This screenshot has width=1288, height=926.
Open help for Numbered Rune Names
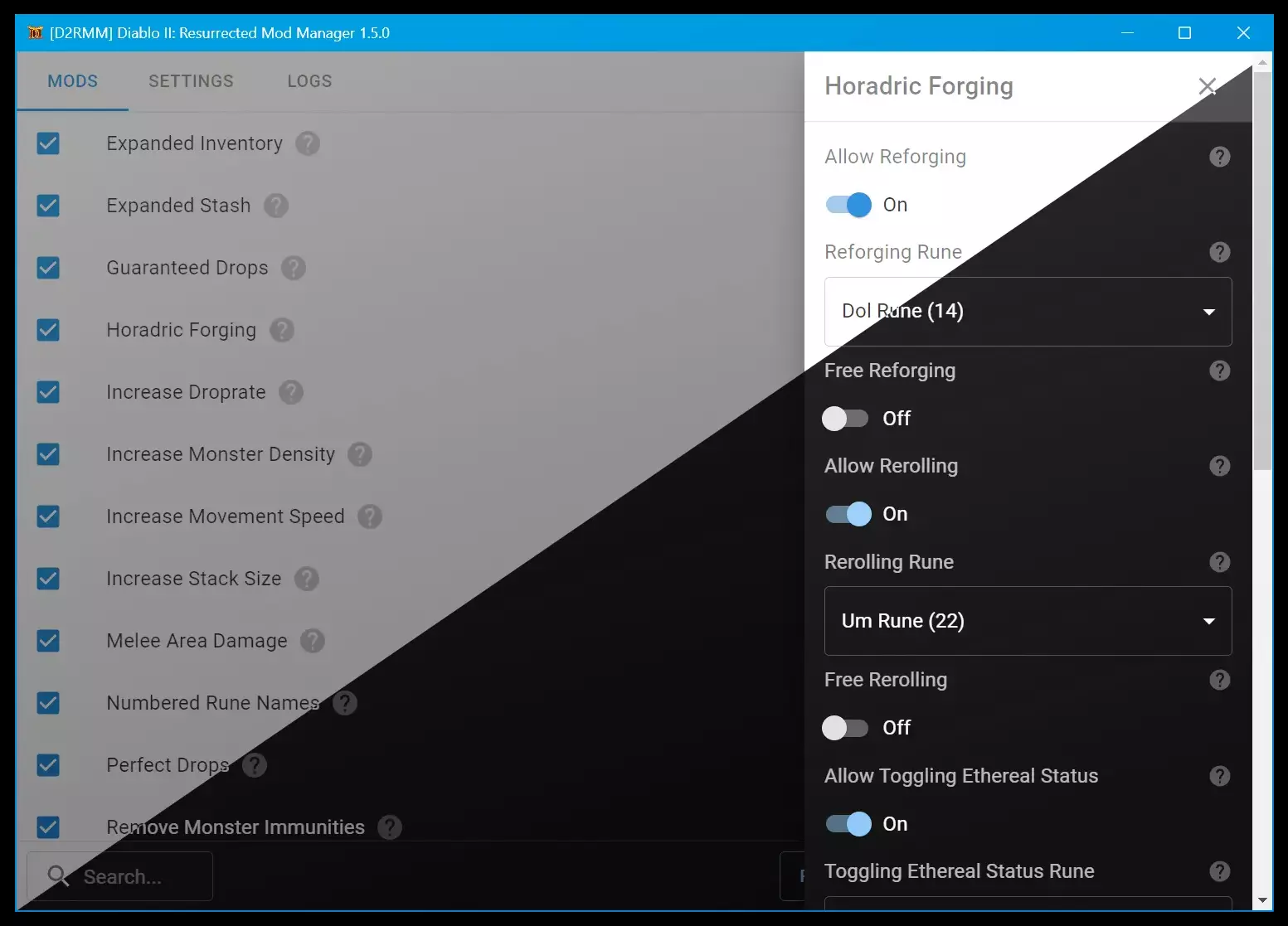click(x=345, y=703)
